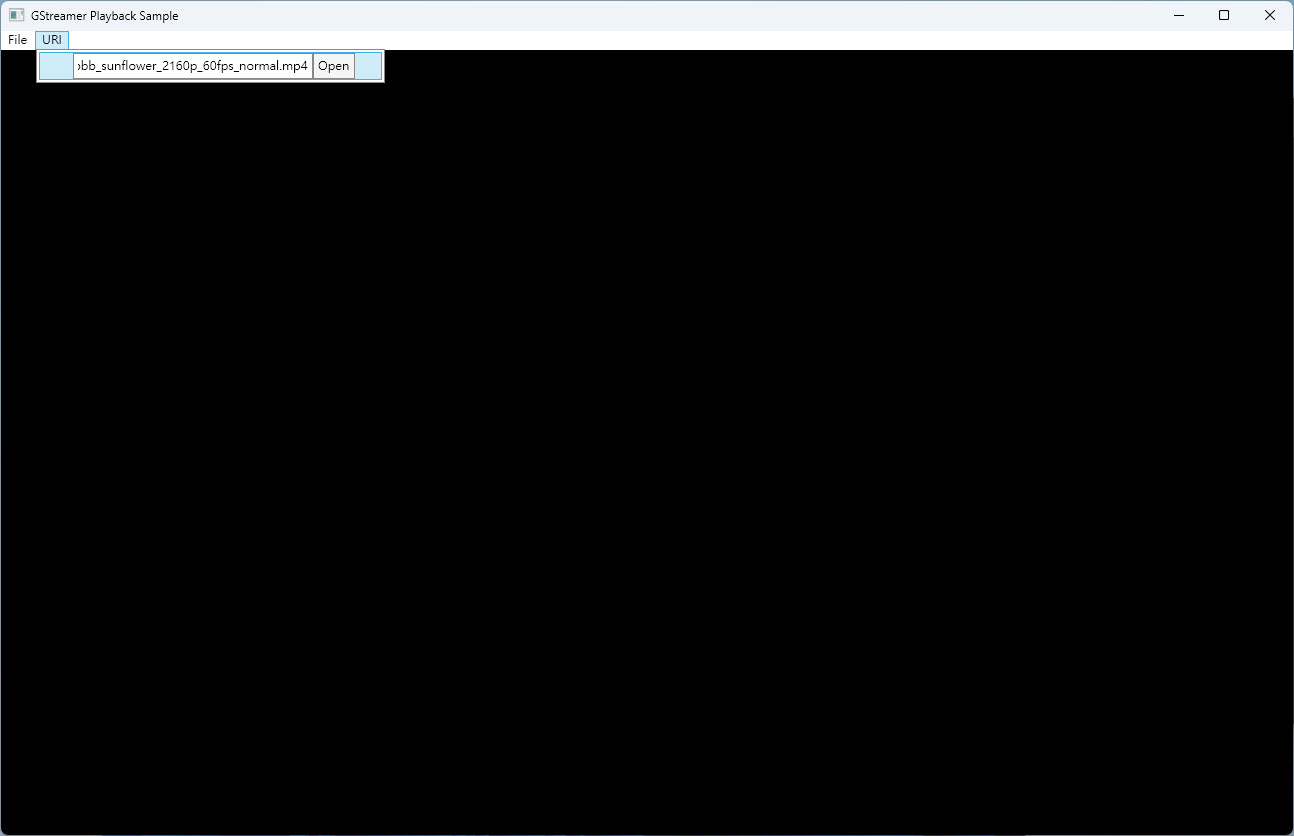
Task: Click the 'GStreamer Playback Sample' window title
Action: pos(104,16)
